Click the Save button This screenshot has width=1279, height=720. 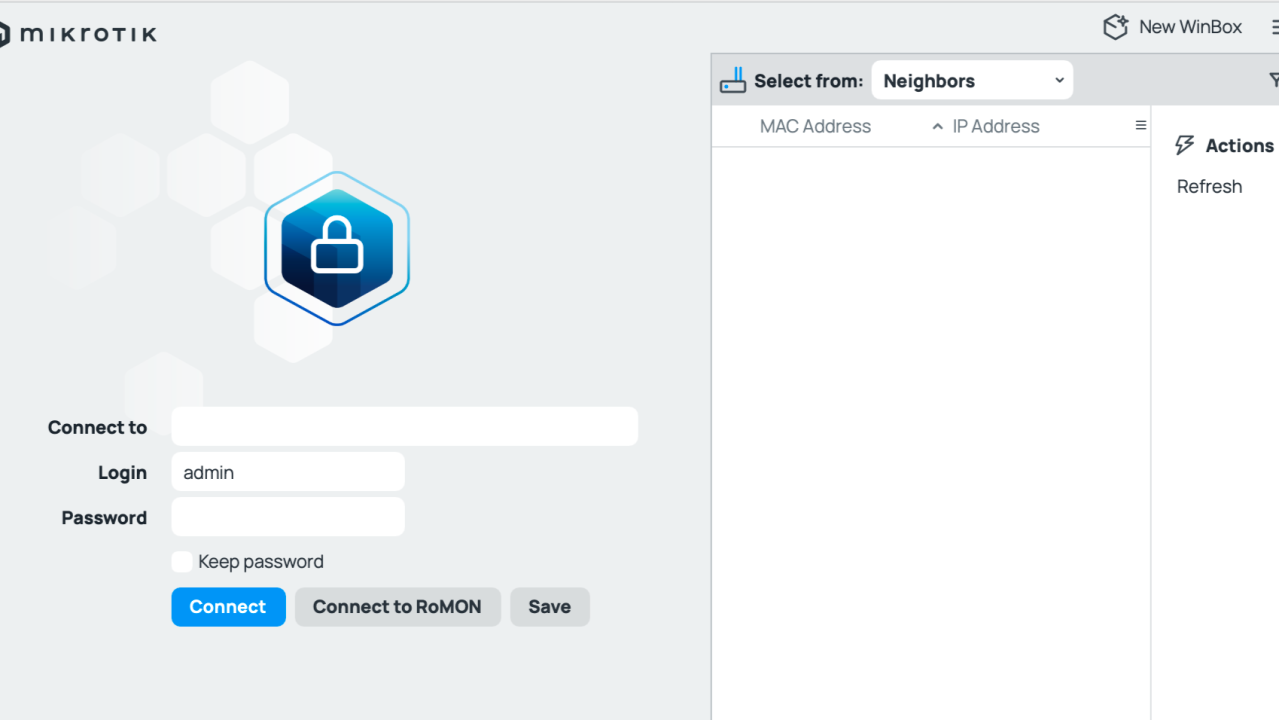(549, 607)
